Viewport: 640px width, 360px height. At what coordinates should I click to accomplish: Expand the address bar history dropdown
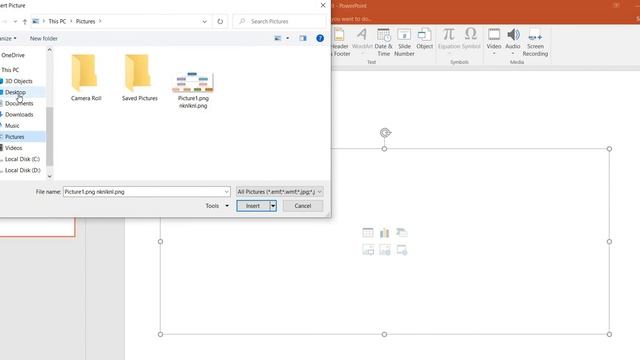tap(204, 21)
